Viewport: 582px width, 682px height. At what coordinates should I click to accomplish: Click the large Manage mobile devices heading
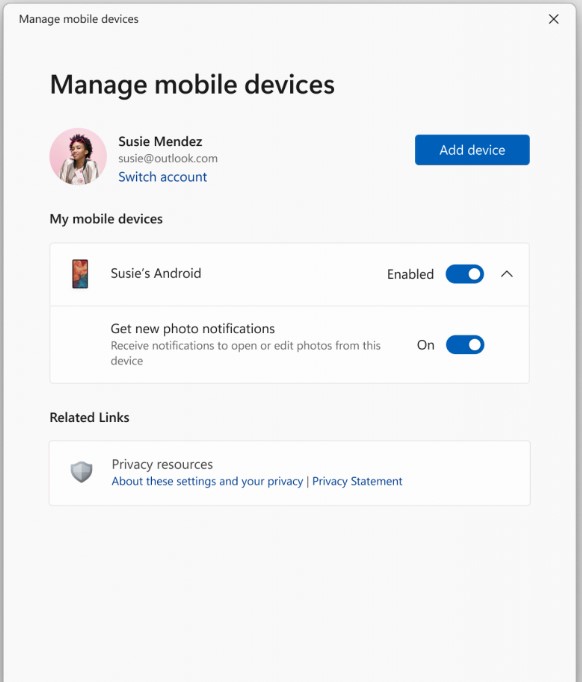(x=192, y=84)
